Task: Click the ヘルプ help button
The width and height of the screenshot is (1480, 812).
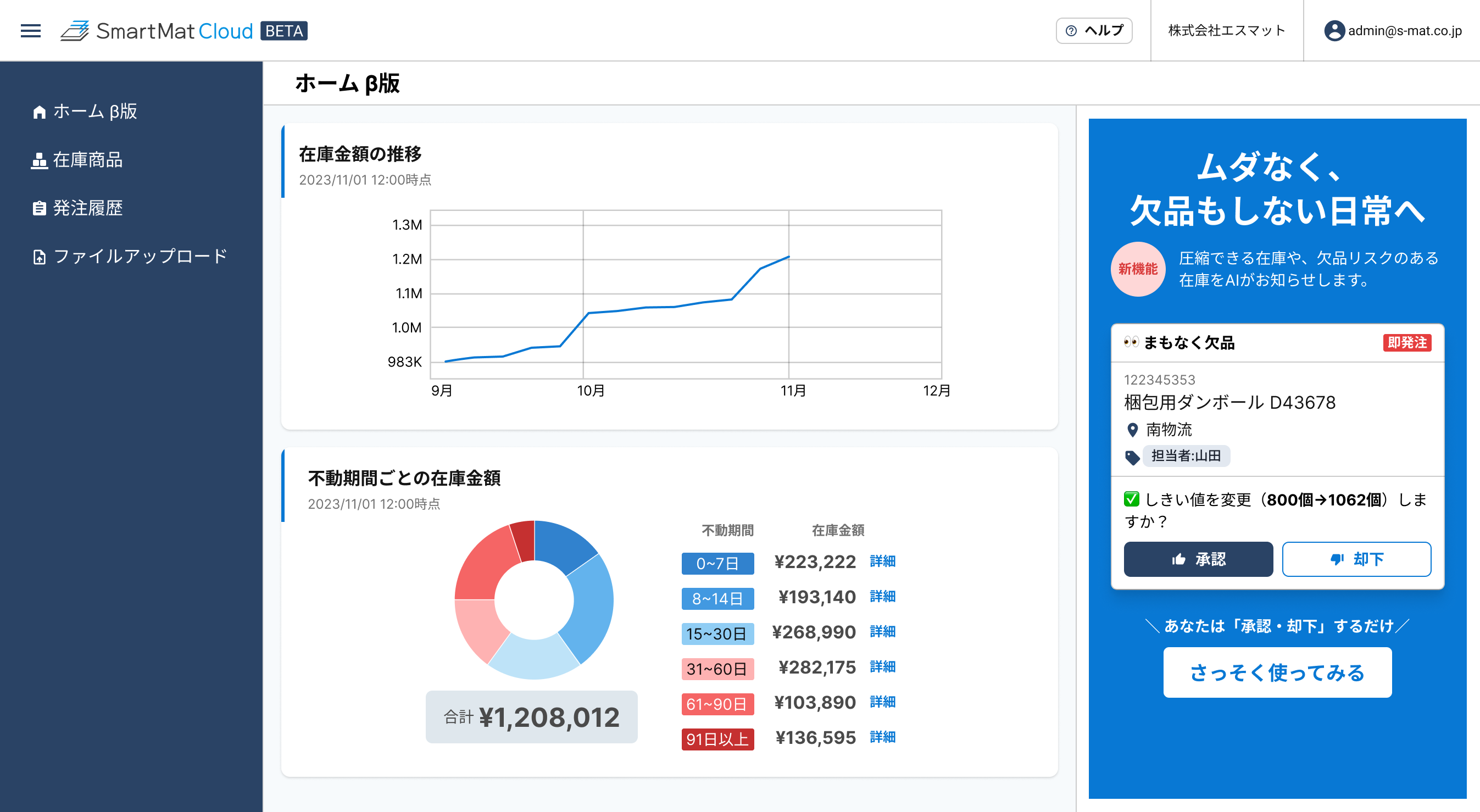Action: pos(1093,30)
